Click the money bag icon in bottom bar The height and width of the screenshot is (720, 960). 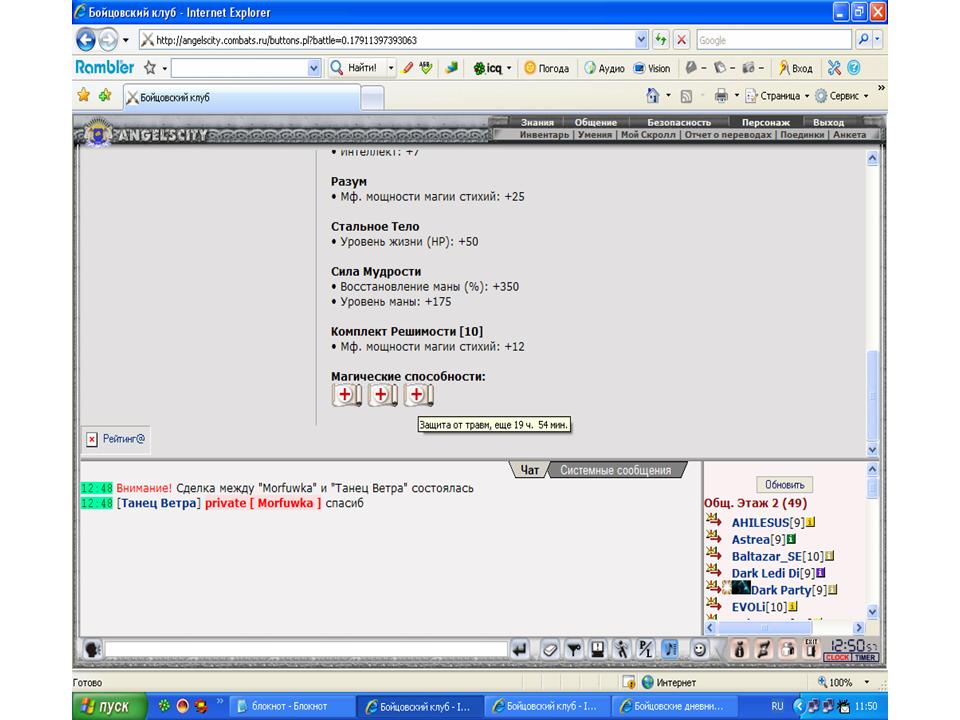[x=739, y=649]
